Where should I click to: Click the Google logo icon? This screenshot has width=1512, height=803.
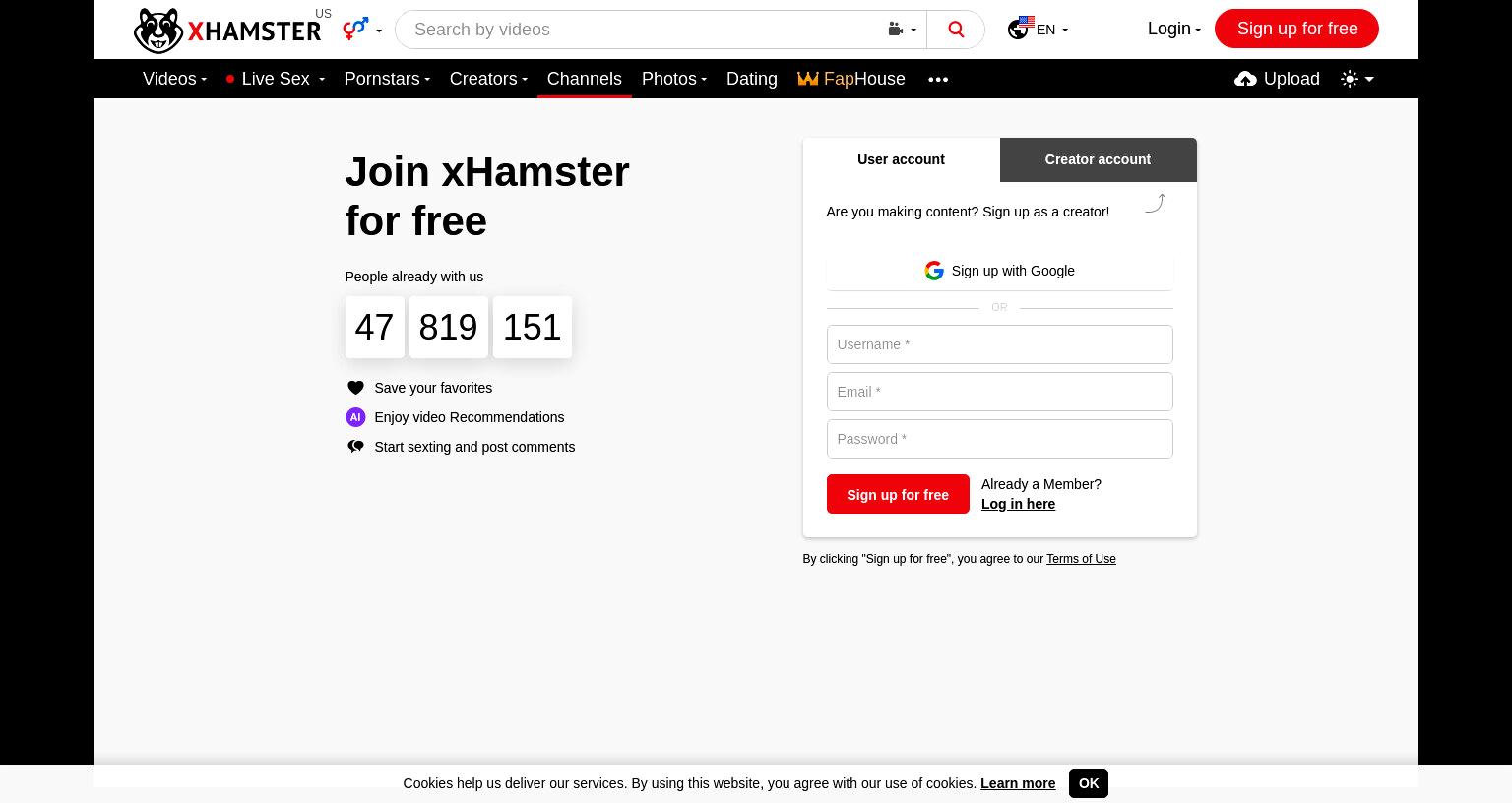pos(934,271)
